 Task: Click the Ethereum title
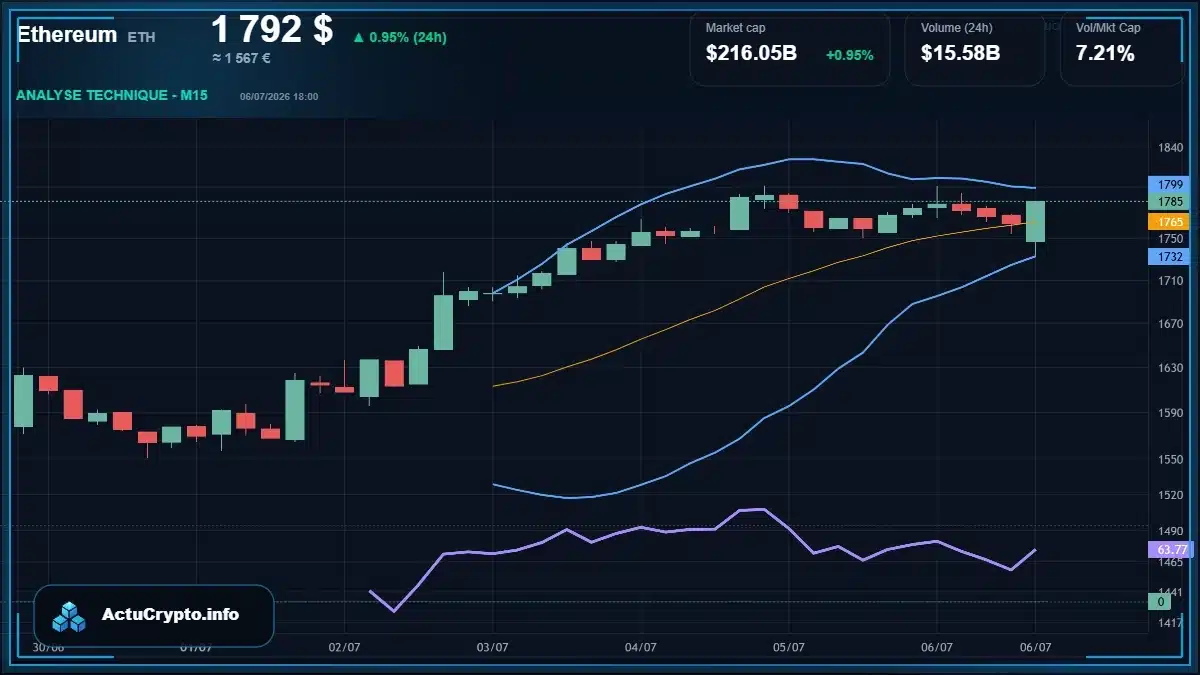67,34
